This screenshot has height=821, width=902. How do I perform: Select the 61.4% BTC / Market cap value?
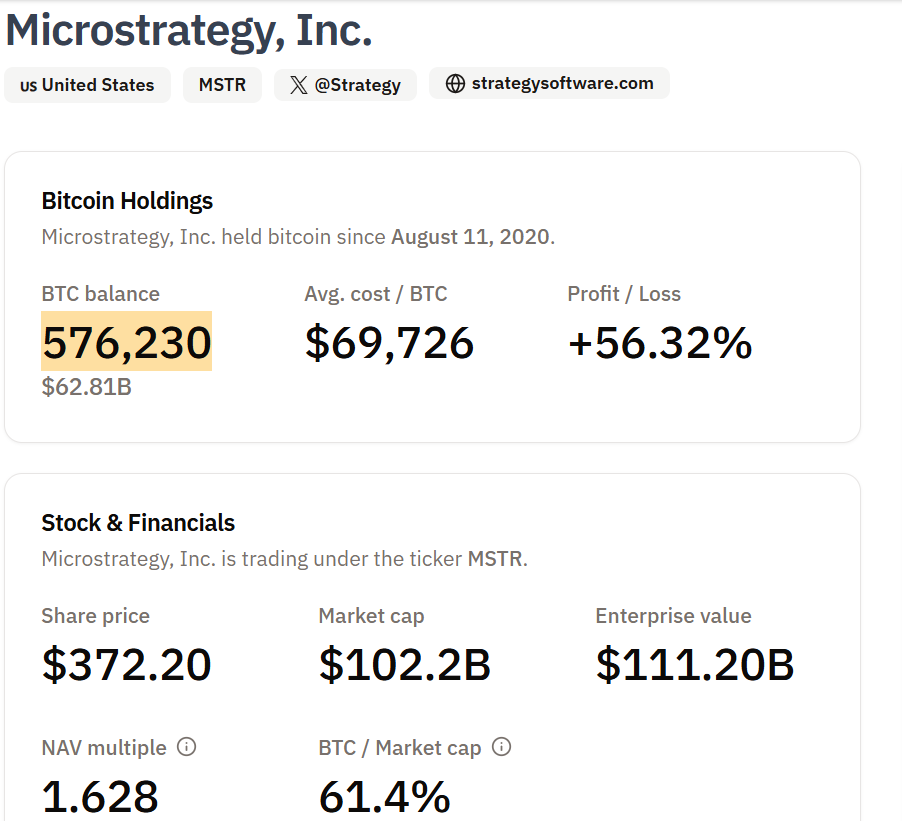pos(383,795)
